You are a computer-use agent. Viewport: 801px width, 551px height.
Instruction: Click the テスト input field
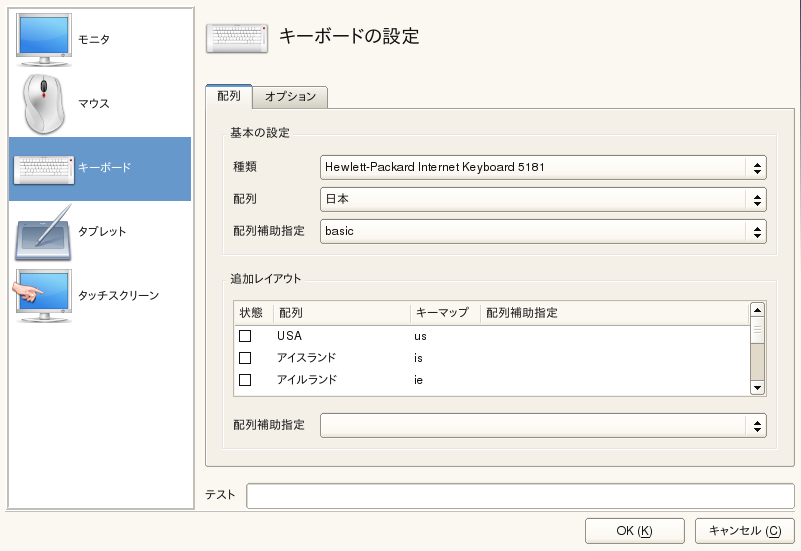(520, 496)
